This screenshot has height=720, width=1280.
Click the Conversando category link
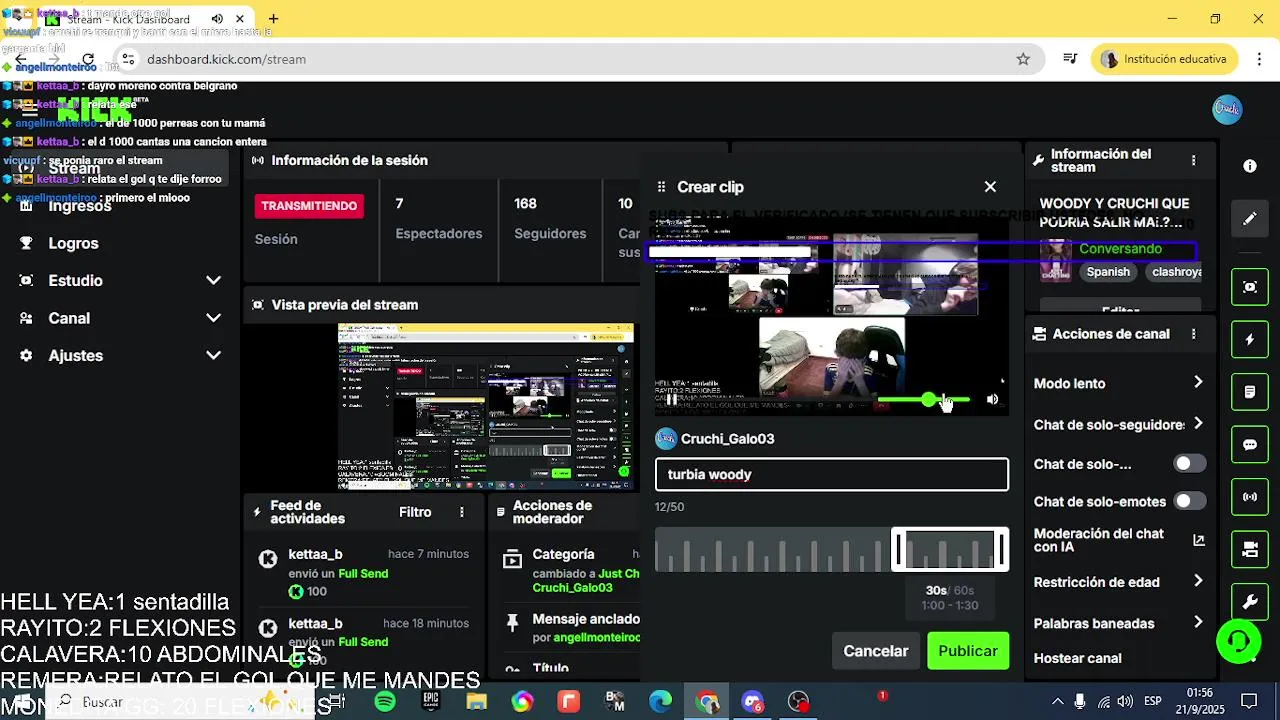[1120, 249]
